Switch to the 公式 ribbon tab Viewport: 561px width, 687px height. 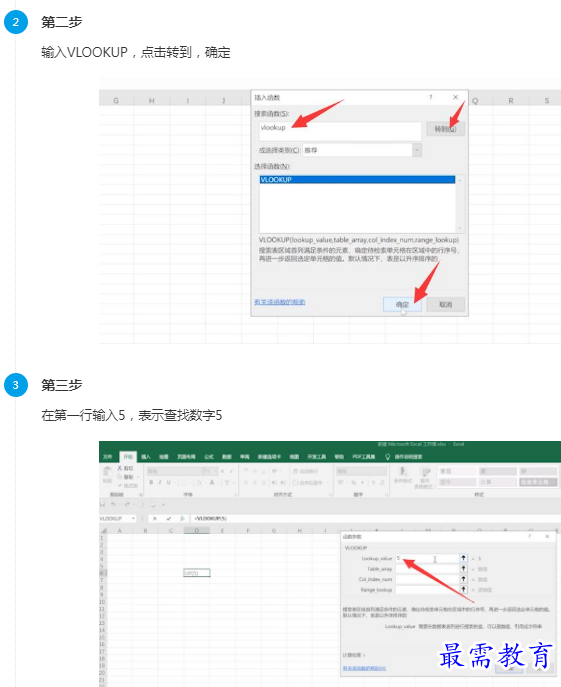[209, 457]
